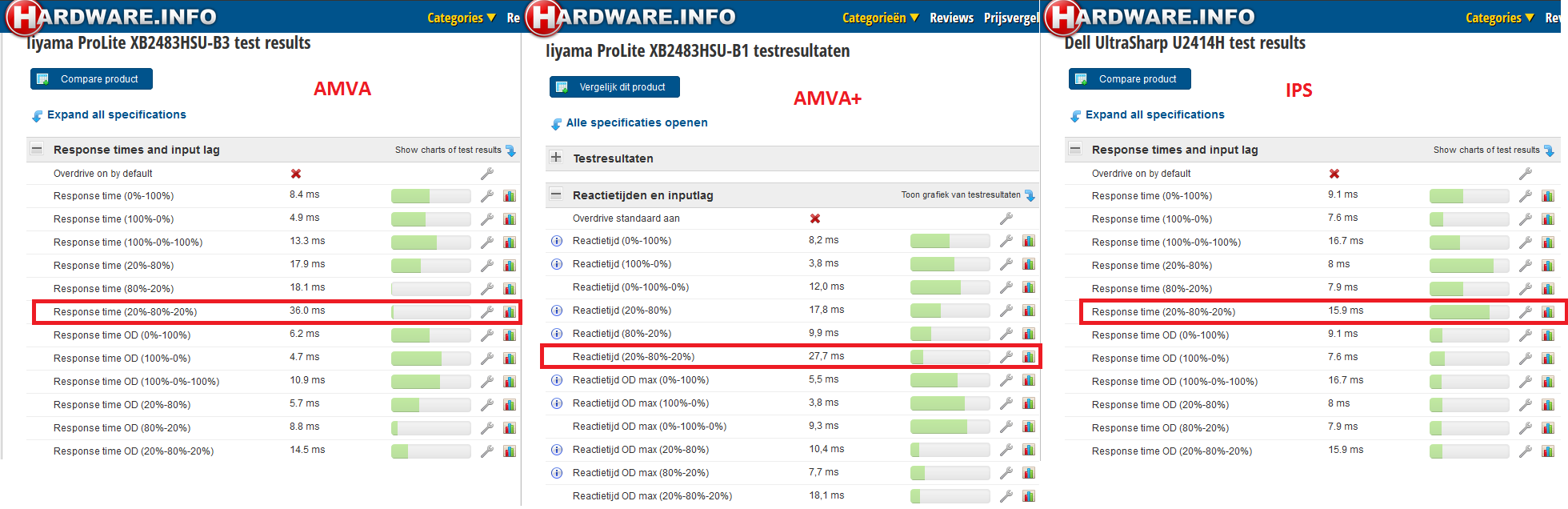Click info icon beside Reactietijd (0%-100%)
Image resolution: width=1568 pixels, height=509 pixels.
(x=557, y=241)
